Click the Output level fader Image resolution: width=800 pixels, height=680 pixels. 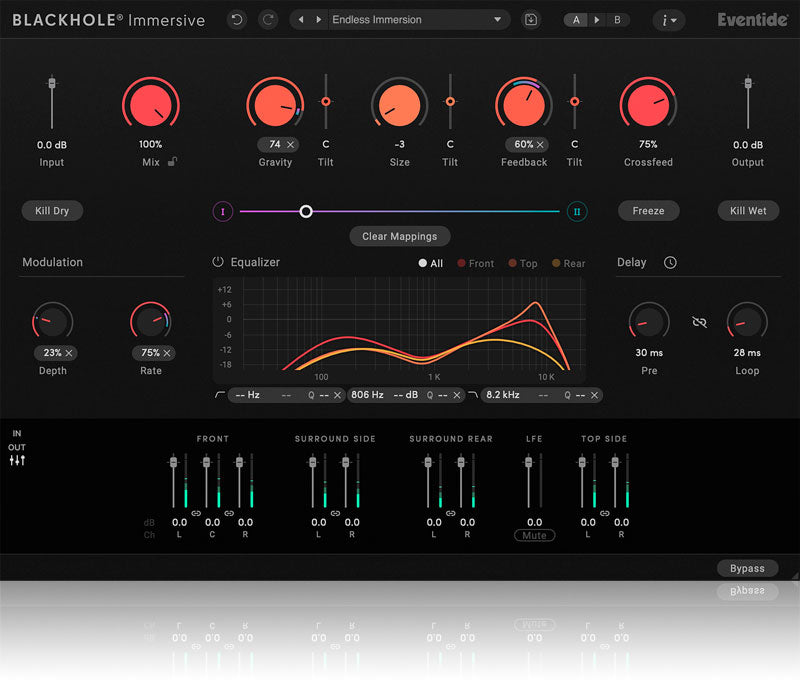748,83
